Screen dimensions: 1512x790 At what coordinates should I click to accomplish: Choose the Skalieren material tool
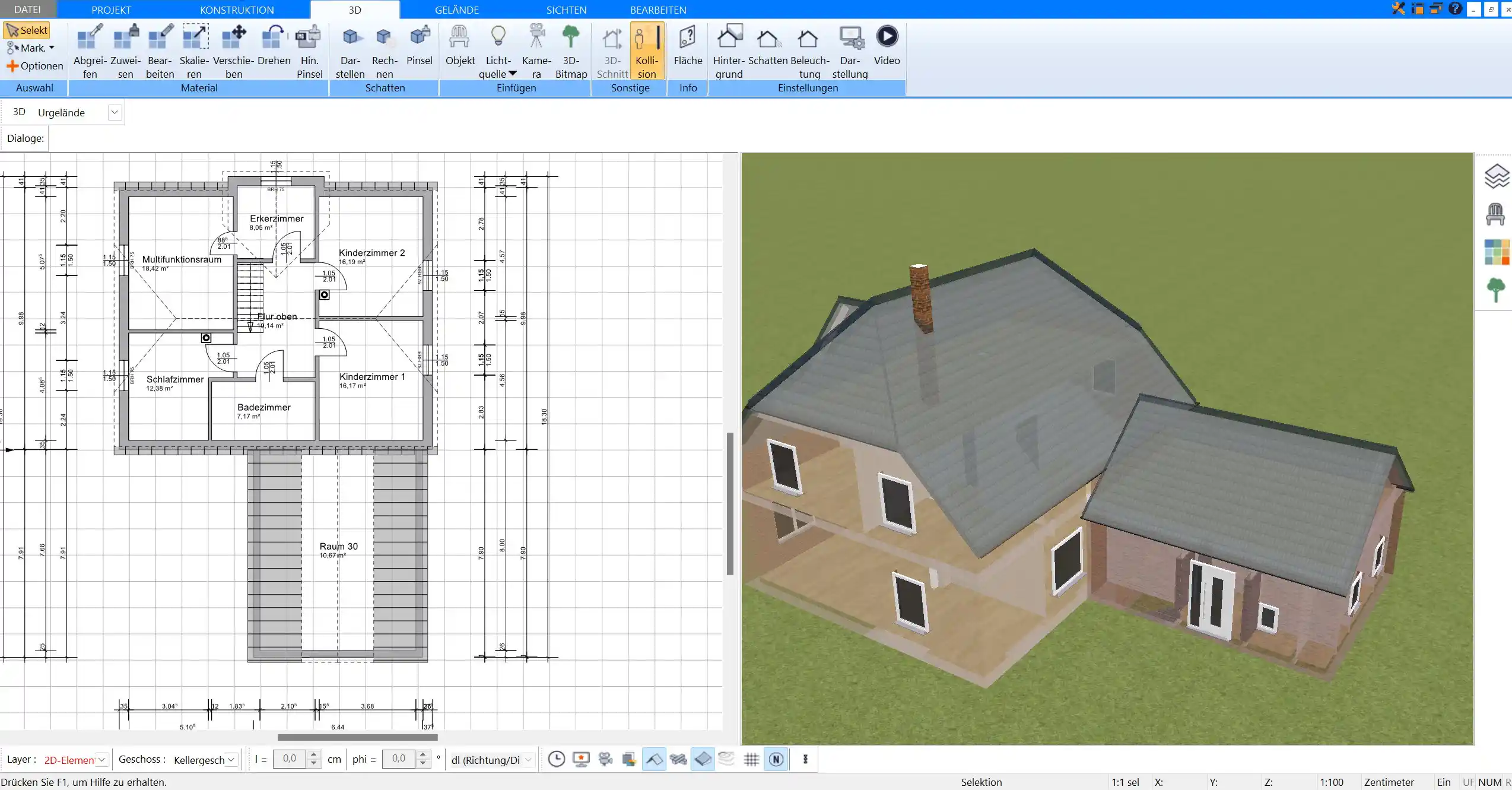(x=195, y=51)
